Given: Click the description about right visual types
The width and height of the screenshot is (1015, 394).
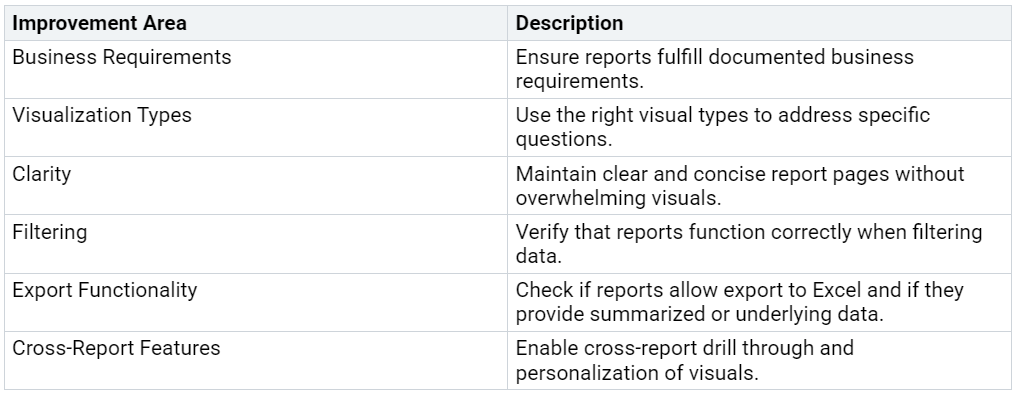Looking at the screenshot, I should 722,127.
